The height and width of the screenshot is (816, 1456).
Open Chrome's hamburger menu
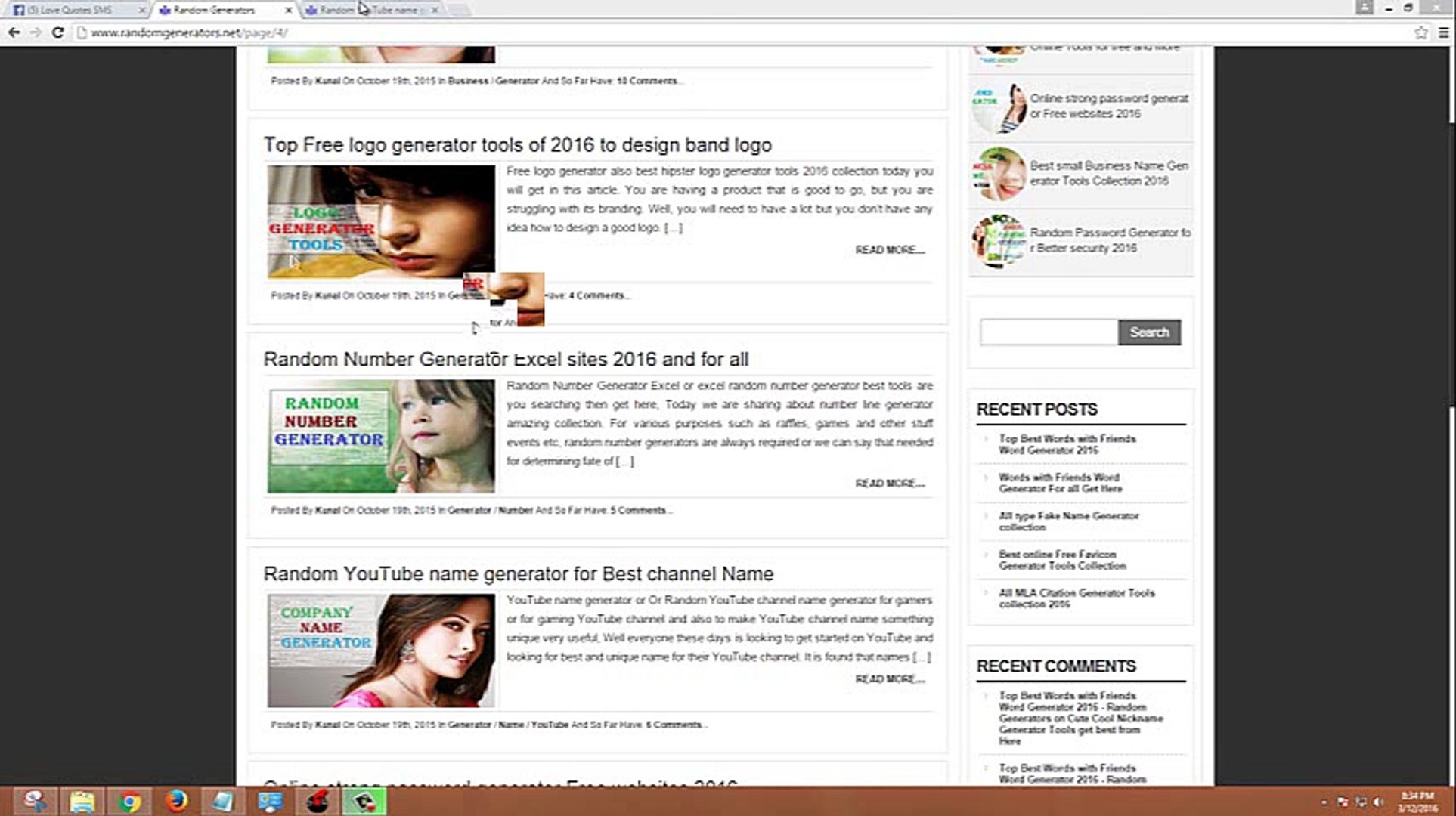point(1442,32)
